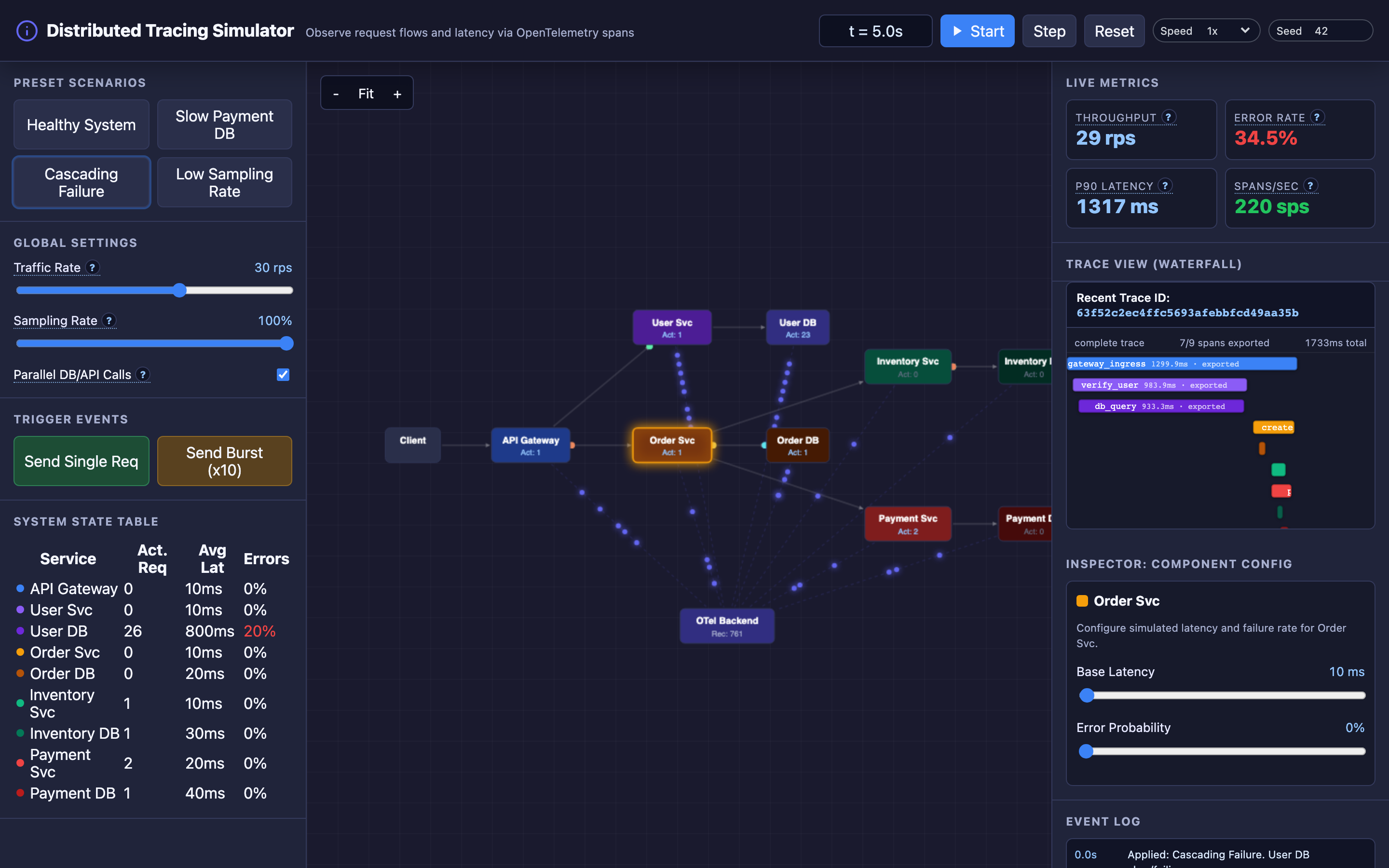Click the recent trace ID text
Image resolution: width=1389 pixels, height=868 pixels.
click(1187, 313)
